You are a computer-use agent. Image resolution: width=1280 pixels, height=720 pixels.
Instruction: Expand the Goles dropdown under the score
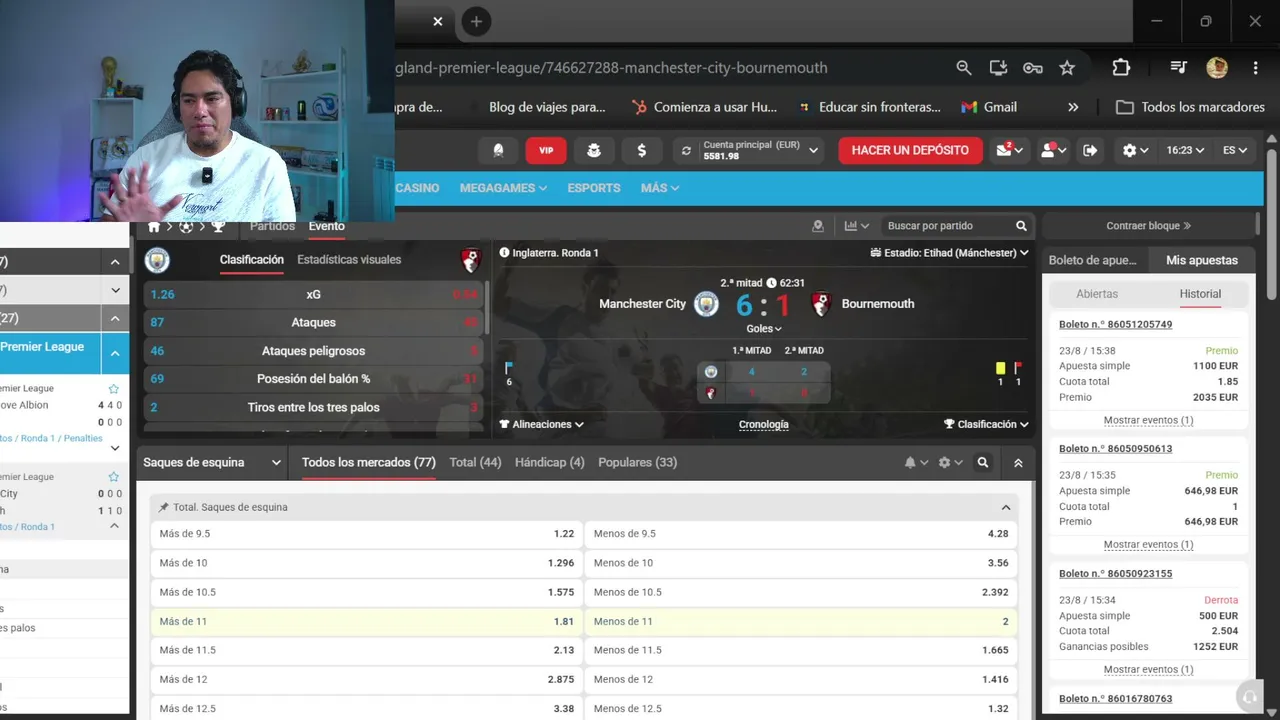pos(764,329)
